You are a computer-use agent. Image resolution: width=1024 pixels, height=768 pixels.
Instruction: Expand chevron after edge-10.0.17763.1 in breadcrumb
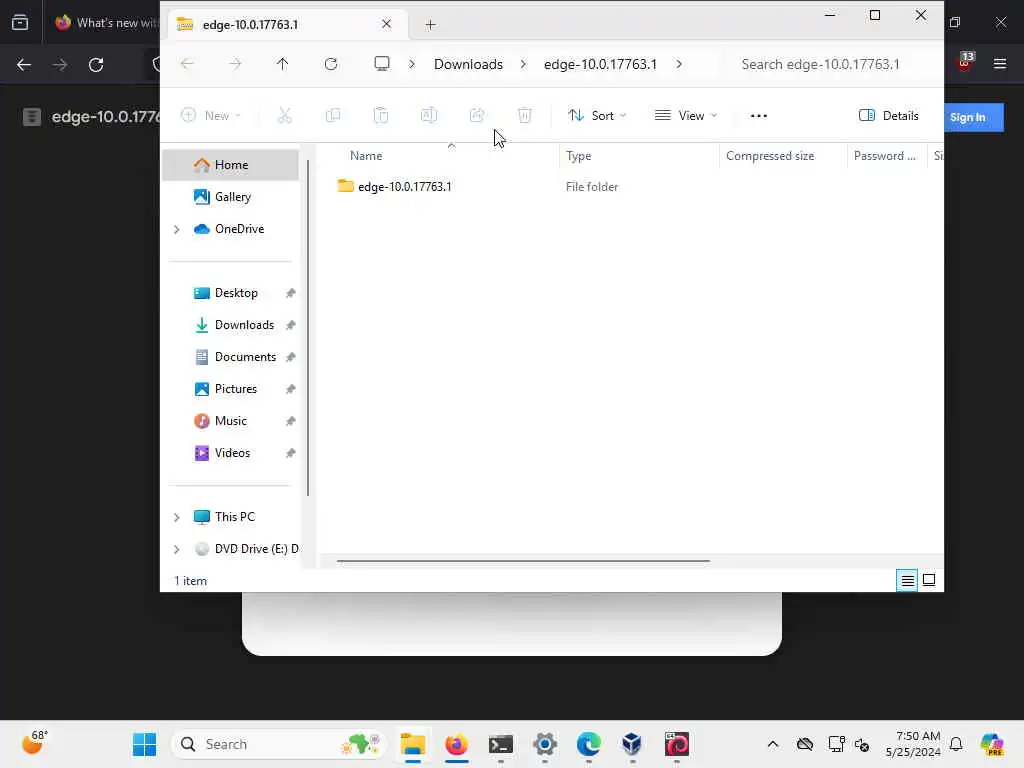point(679,64)
